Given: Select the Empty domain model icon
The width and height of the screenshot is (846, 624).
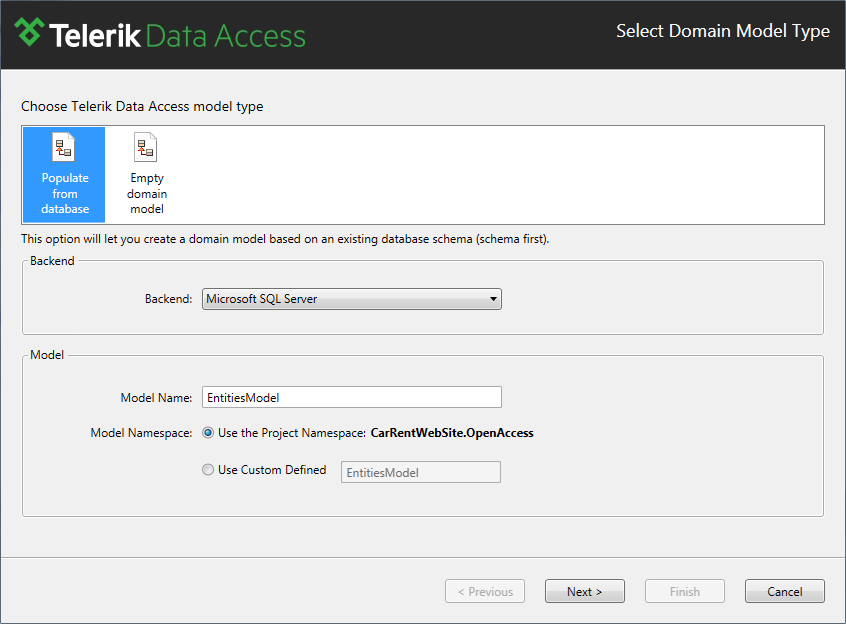Looking at the screenshot, I should point(146,174).
